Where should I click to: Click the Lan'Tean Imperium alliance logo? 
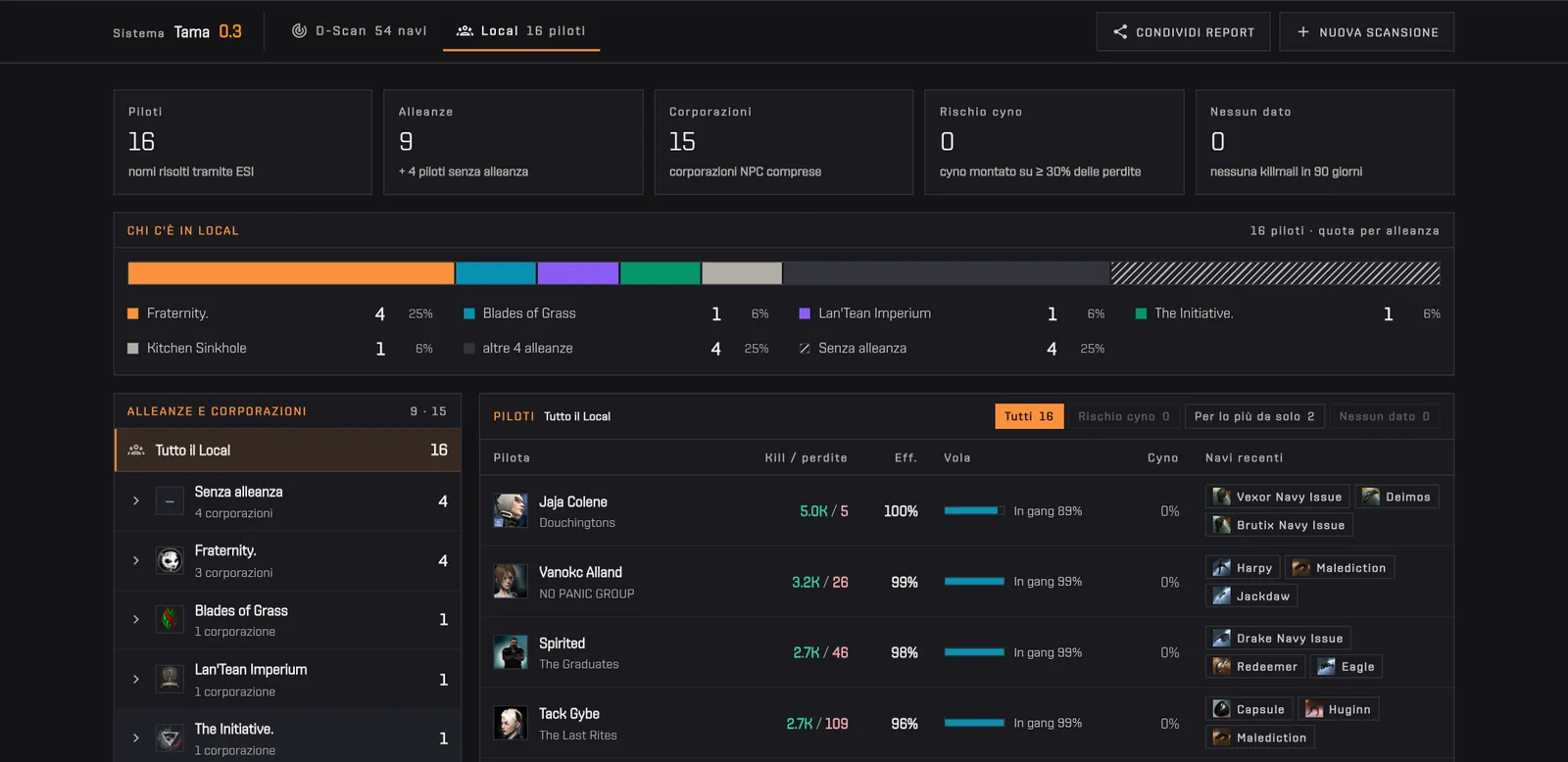click(x=170, y=679)
